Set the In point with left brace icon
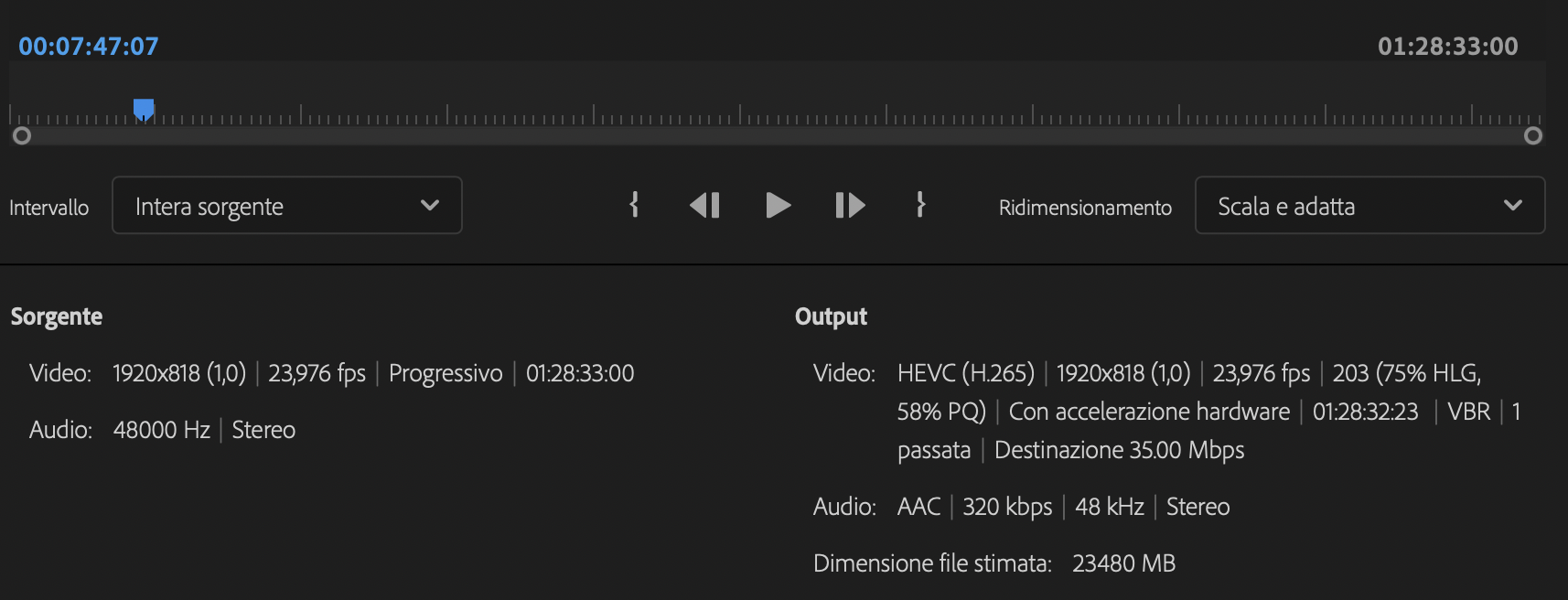Screen dimensions: 1568x600 pos(634,205)
